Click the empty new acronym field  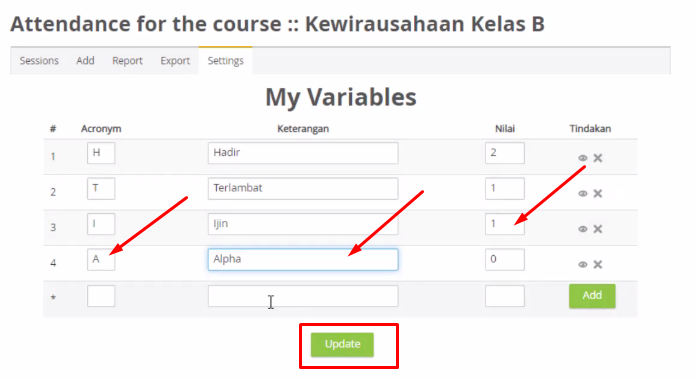click(101, 296)
